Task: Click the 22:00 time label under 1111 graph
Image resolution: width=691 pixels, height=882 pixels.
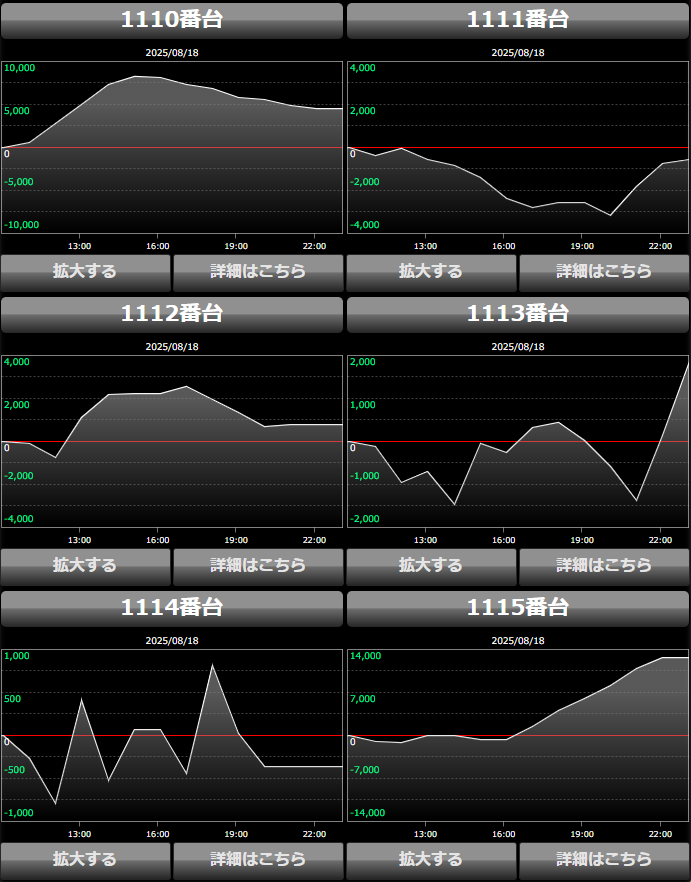Action: pyautogui.click(x=660, y=246)
